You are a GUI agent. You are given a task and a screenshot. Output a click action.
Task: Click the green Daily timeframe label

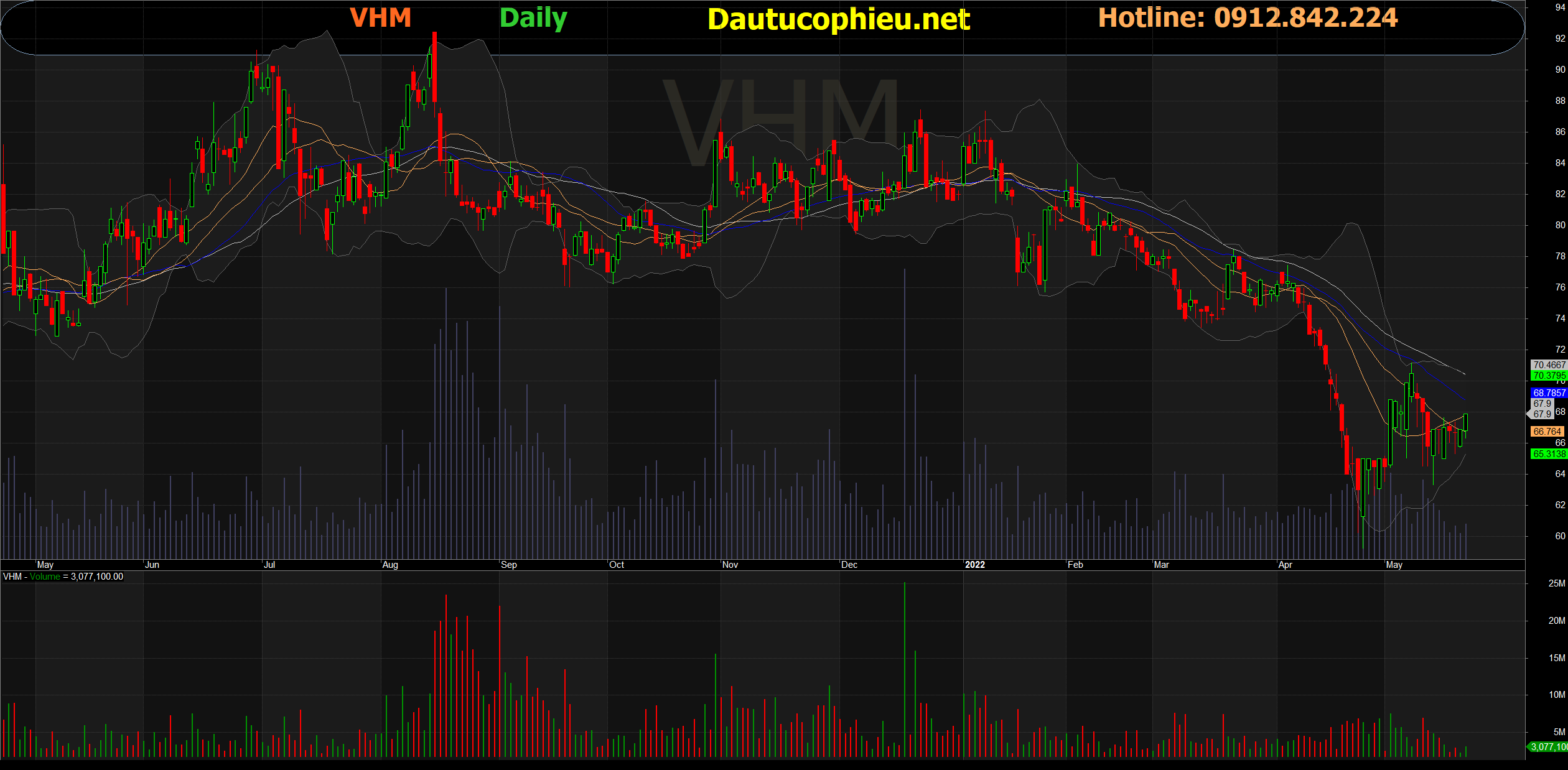click(533, 18)
